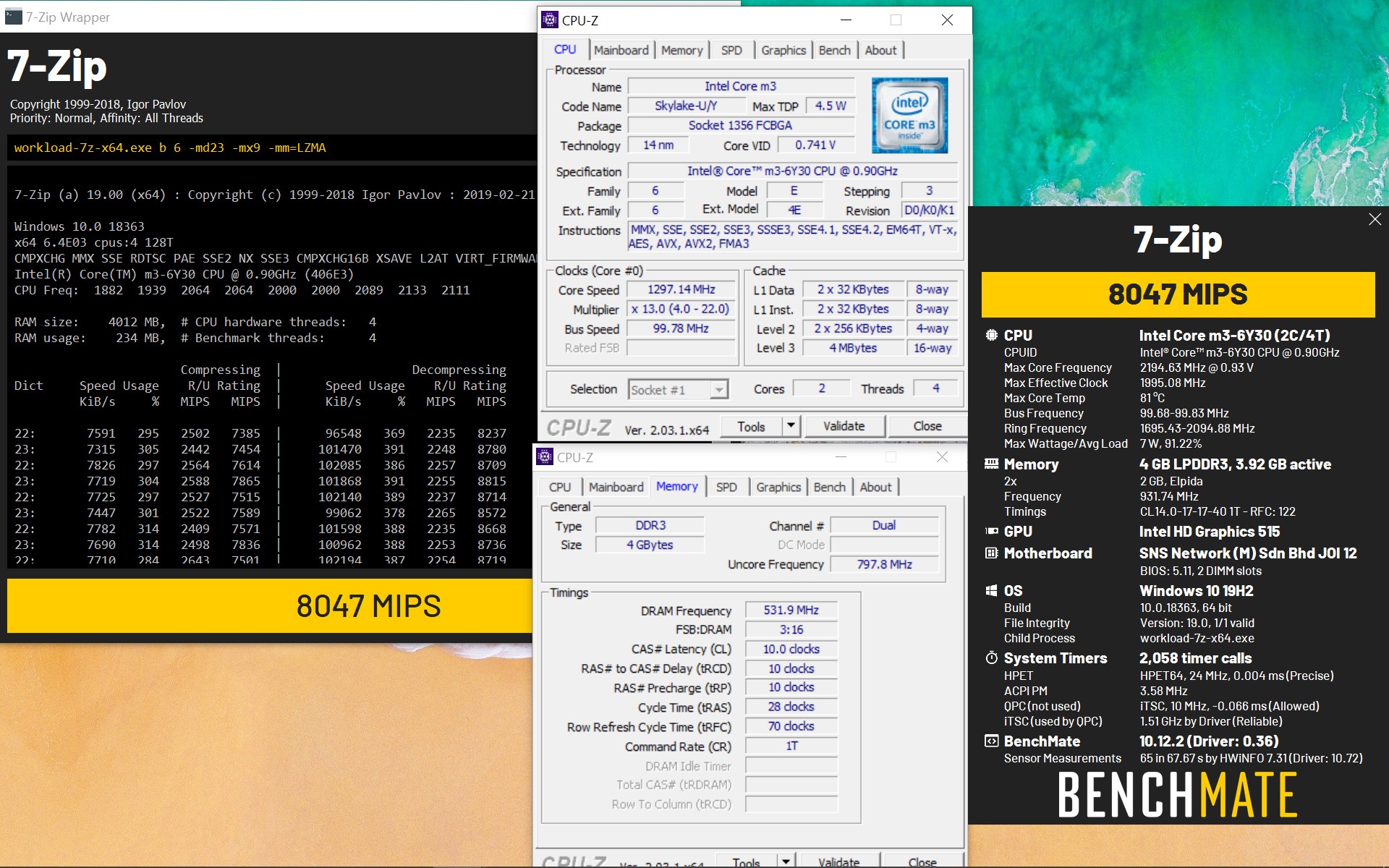Viewport: 1389px width, 868px height.
Task: Click the Multiplier value x 13.0 (4.0 - 22.0)
Action: coord(681,309)
